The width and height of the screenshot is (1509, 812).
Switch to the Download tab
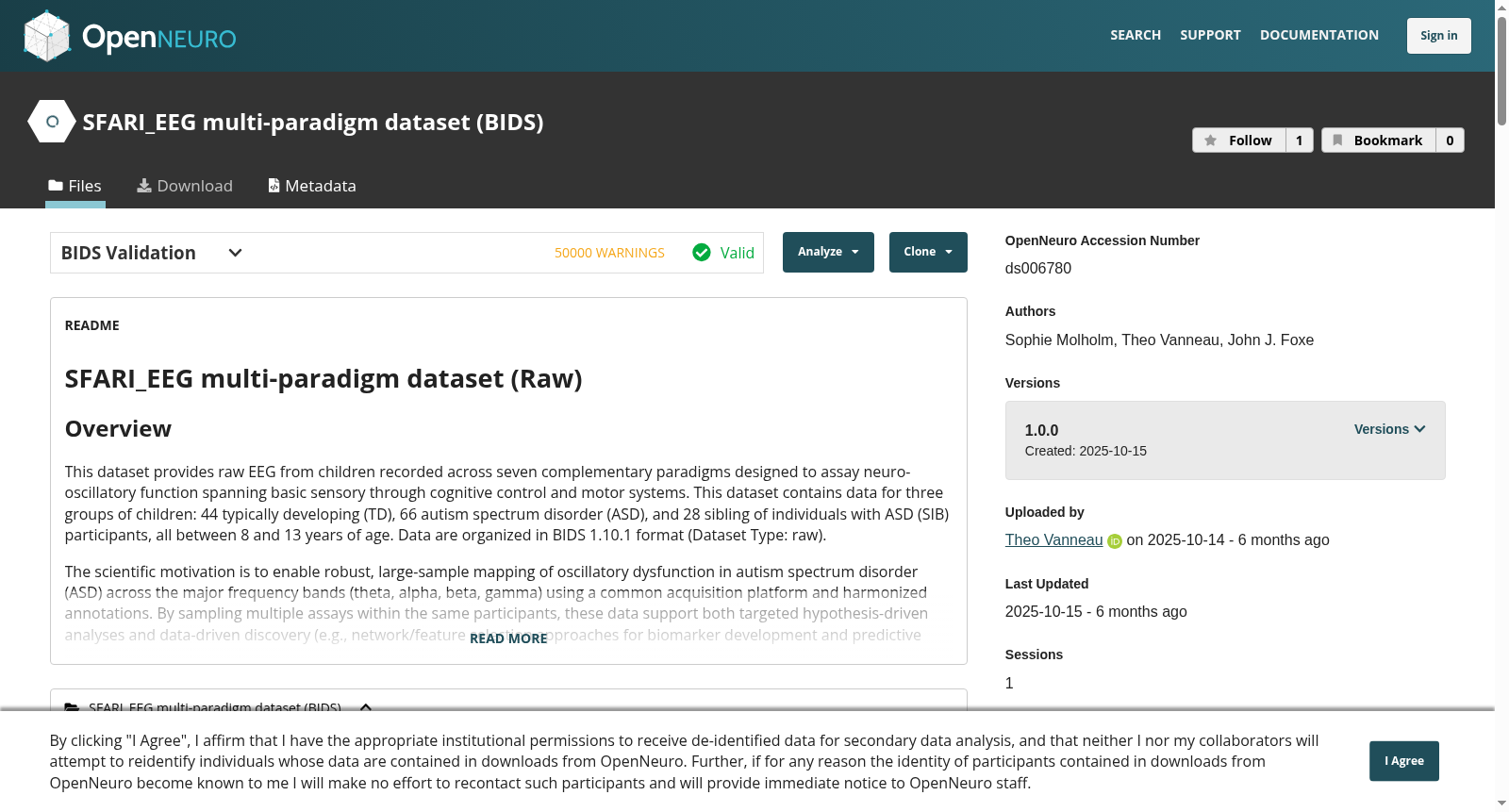pos(185,186)
